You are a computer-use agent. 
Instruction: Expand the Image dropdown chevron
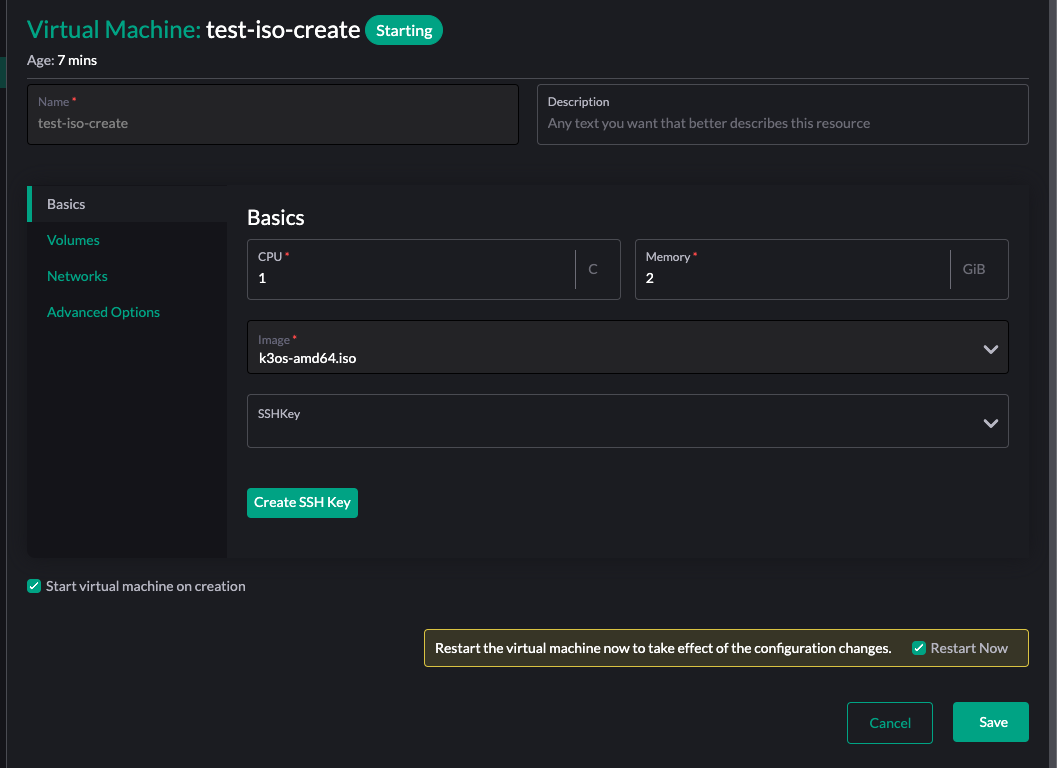(x=990, y=349)
